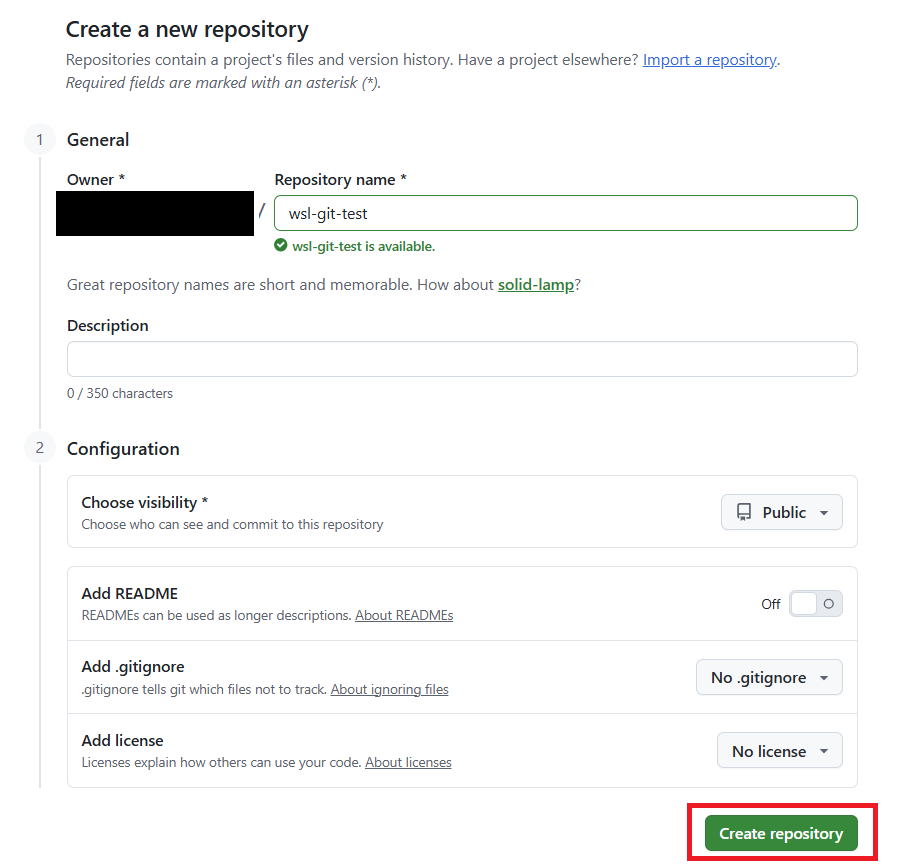Click the Off label beside README toggle
897x864 pixels.
(x=770, y=604)
